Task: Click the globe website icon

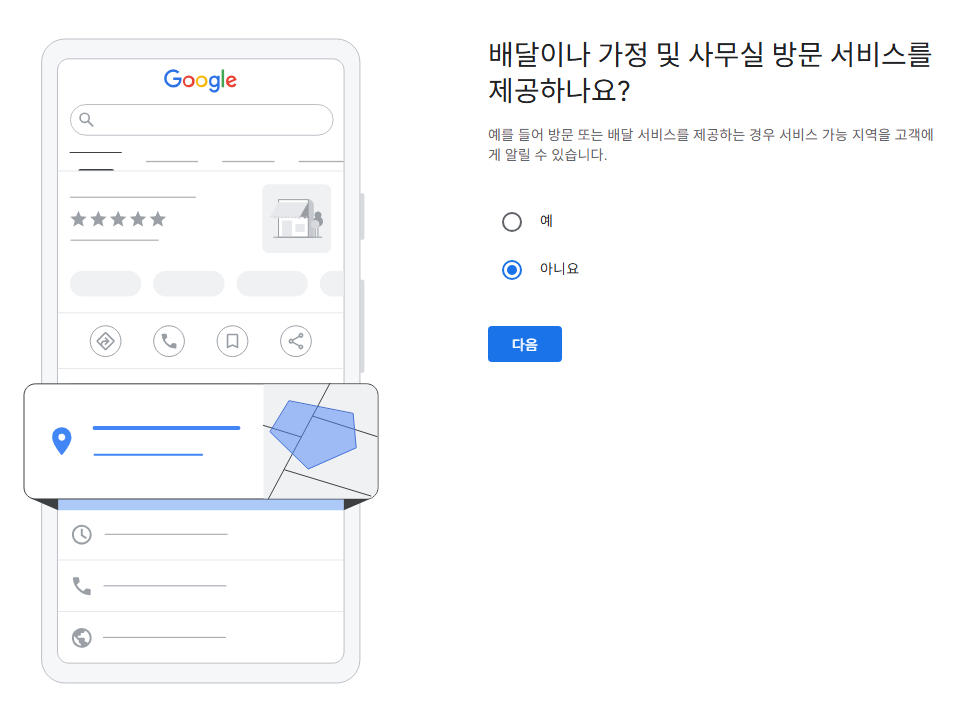Action: click(82, 638)
